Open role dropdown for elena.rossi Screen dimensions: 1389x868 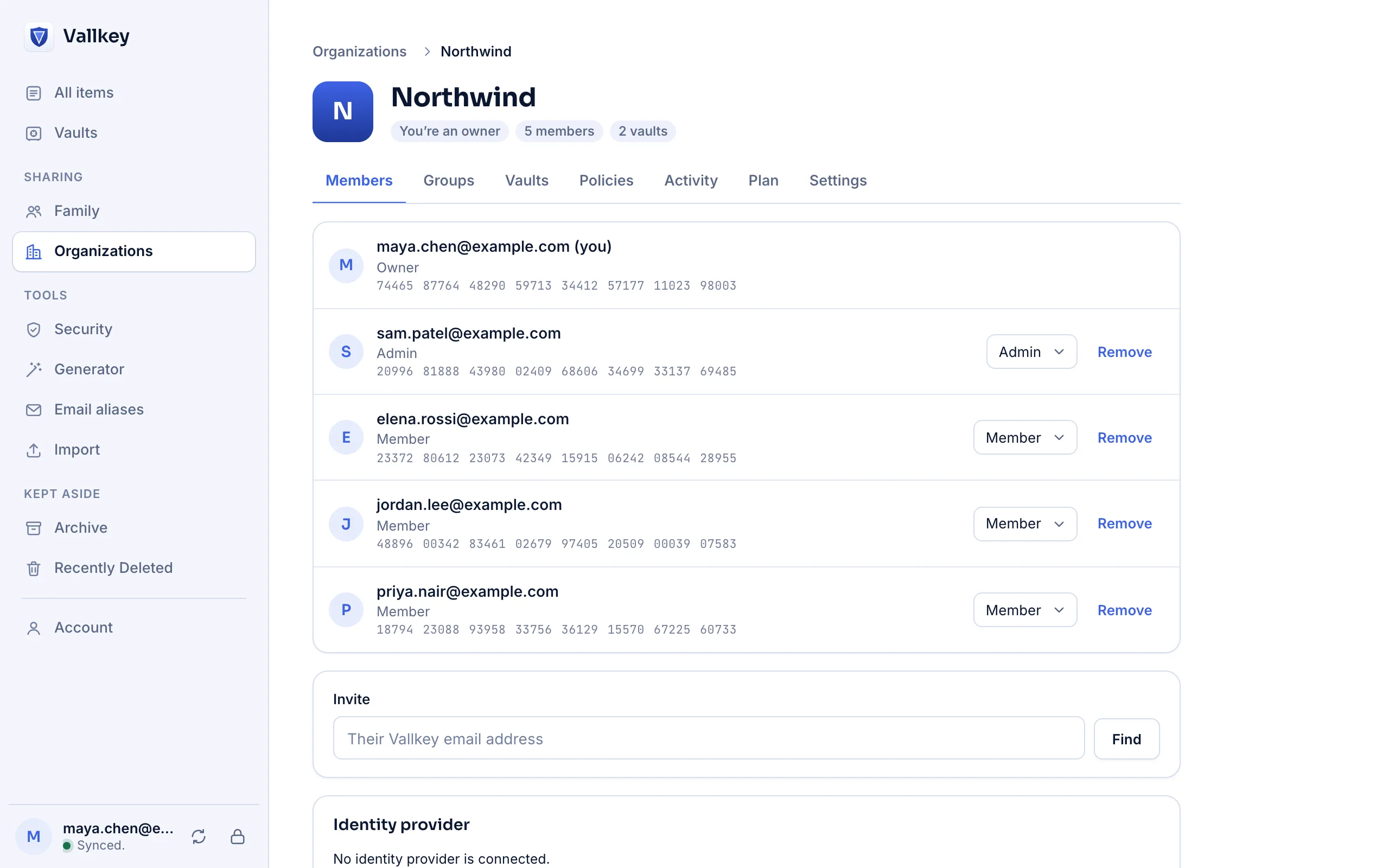pyautogui.click(x=1025, y=437)
